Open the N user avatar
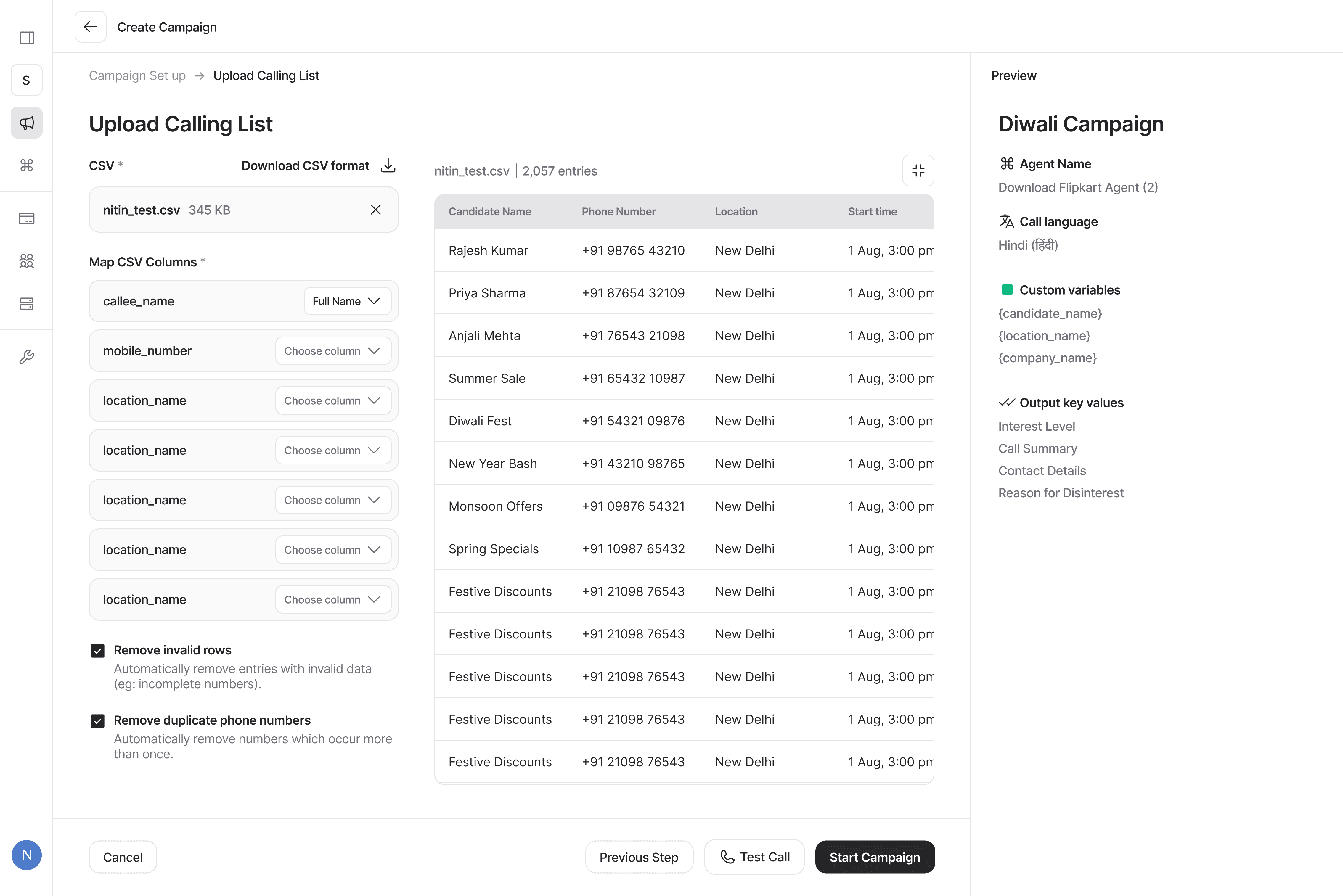 click(27, 855)
